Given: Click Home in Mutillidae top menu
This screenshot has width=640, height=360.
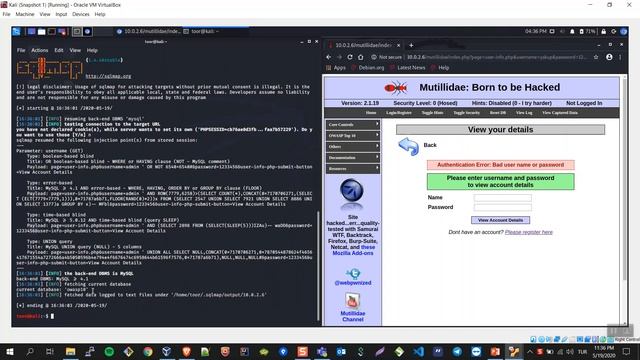Looking at the screenshot, I should tap(371, 113).
